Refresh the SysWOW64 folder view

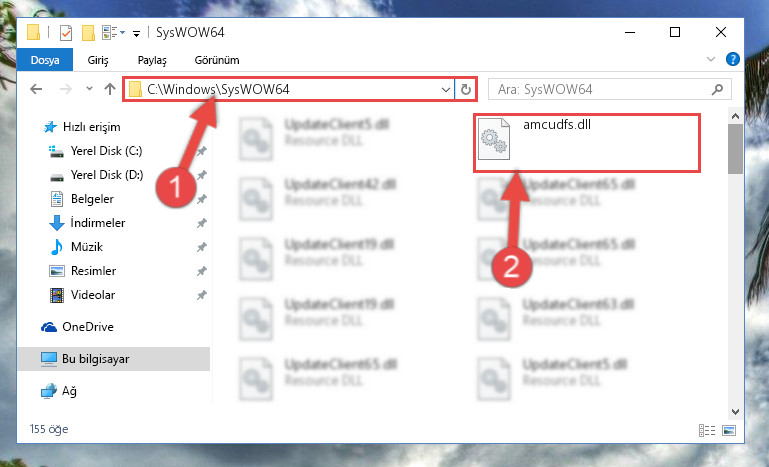tap(465, 89)
